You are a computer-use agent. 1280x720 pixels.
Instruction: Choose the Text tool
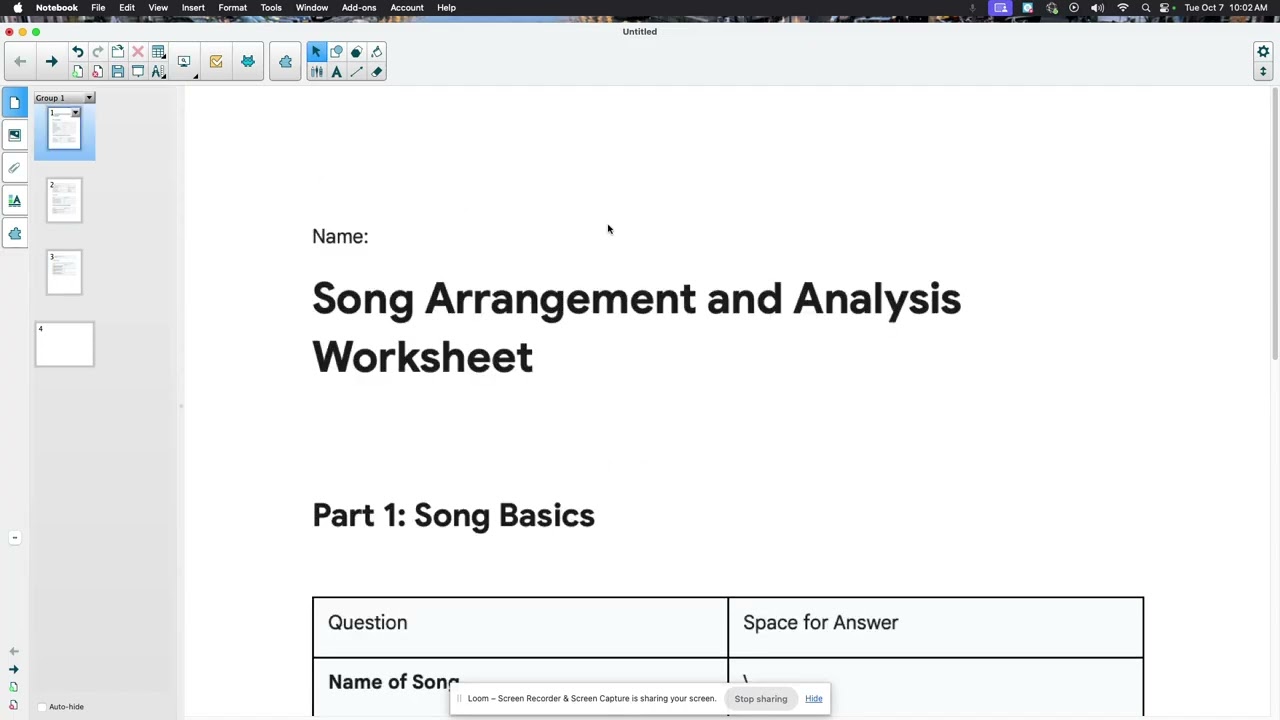tap(336, 72)
